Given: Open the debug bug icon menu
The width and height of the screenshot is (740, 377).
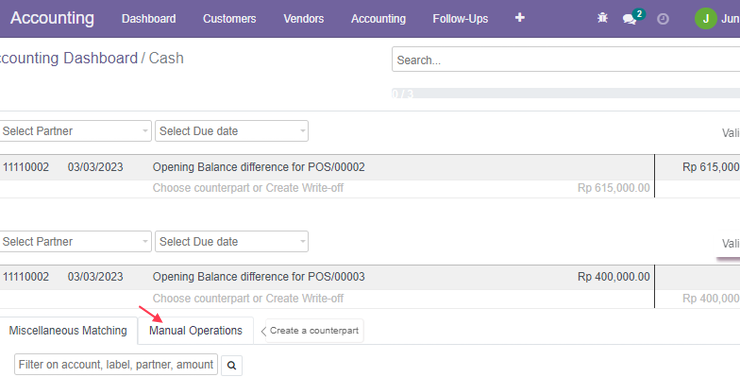Looking at the screenshot, I should tap(602, 18).
